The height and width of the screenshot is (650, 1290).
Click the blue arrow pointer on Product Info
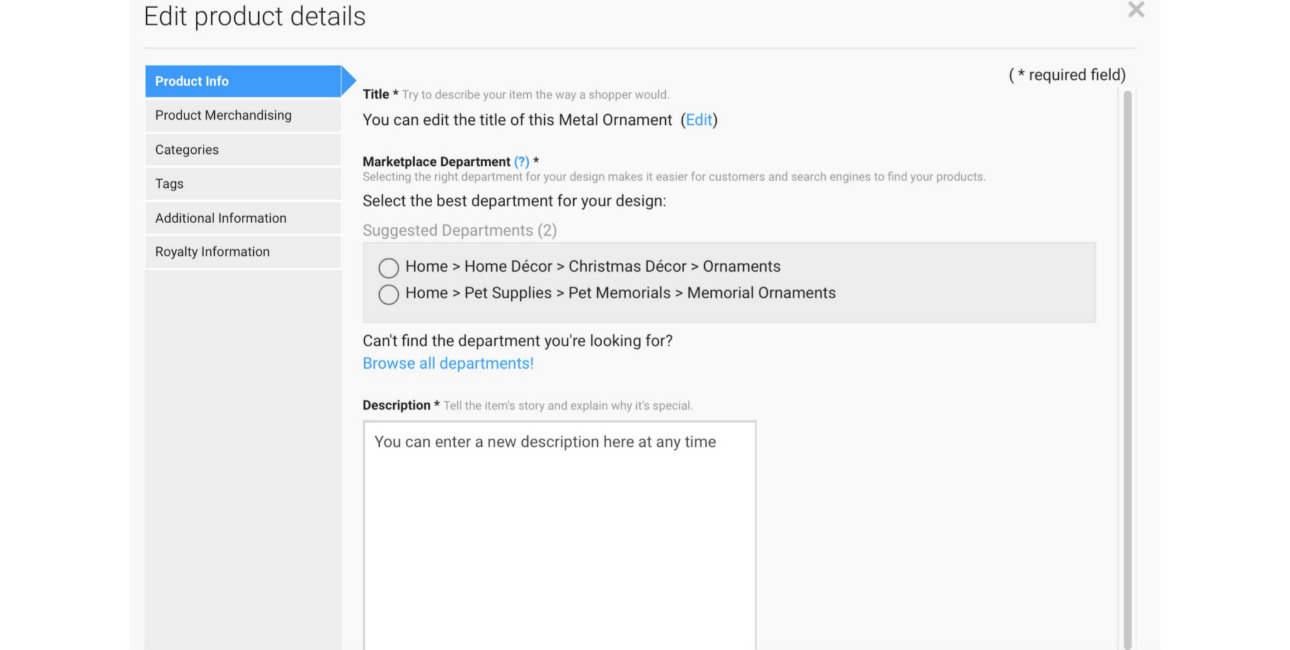pos(349,81)
